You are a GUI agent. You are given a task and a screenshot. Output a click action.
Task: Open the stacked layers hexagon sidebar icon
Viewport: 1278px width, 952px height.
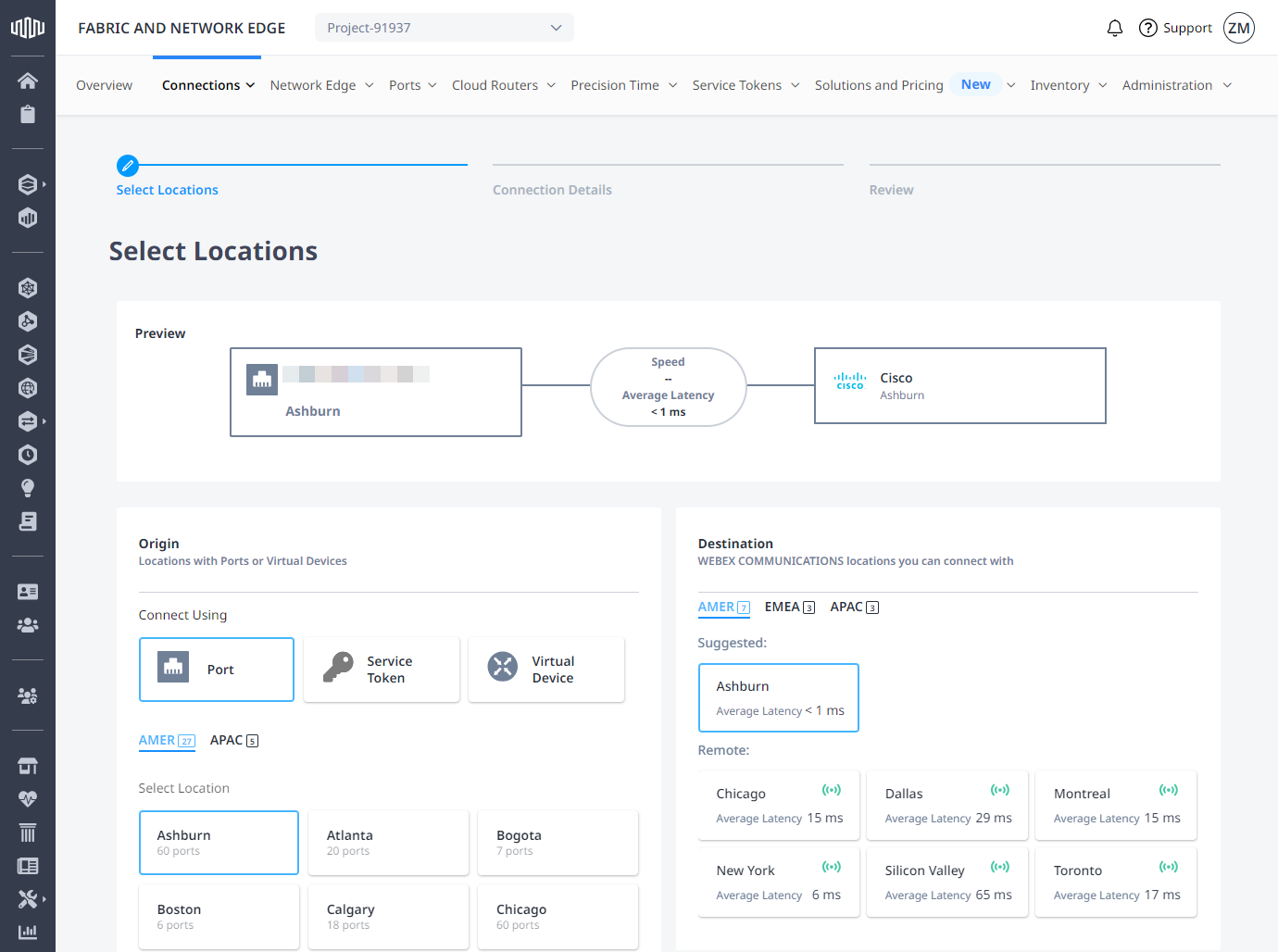pyautogui.click(x=28, y=184)
